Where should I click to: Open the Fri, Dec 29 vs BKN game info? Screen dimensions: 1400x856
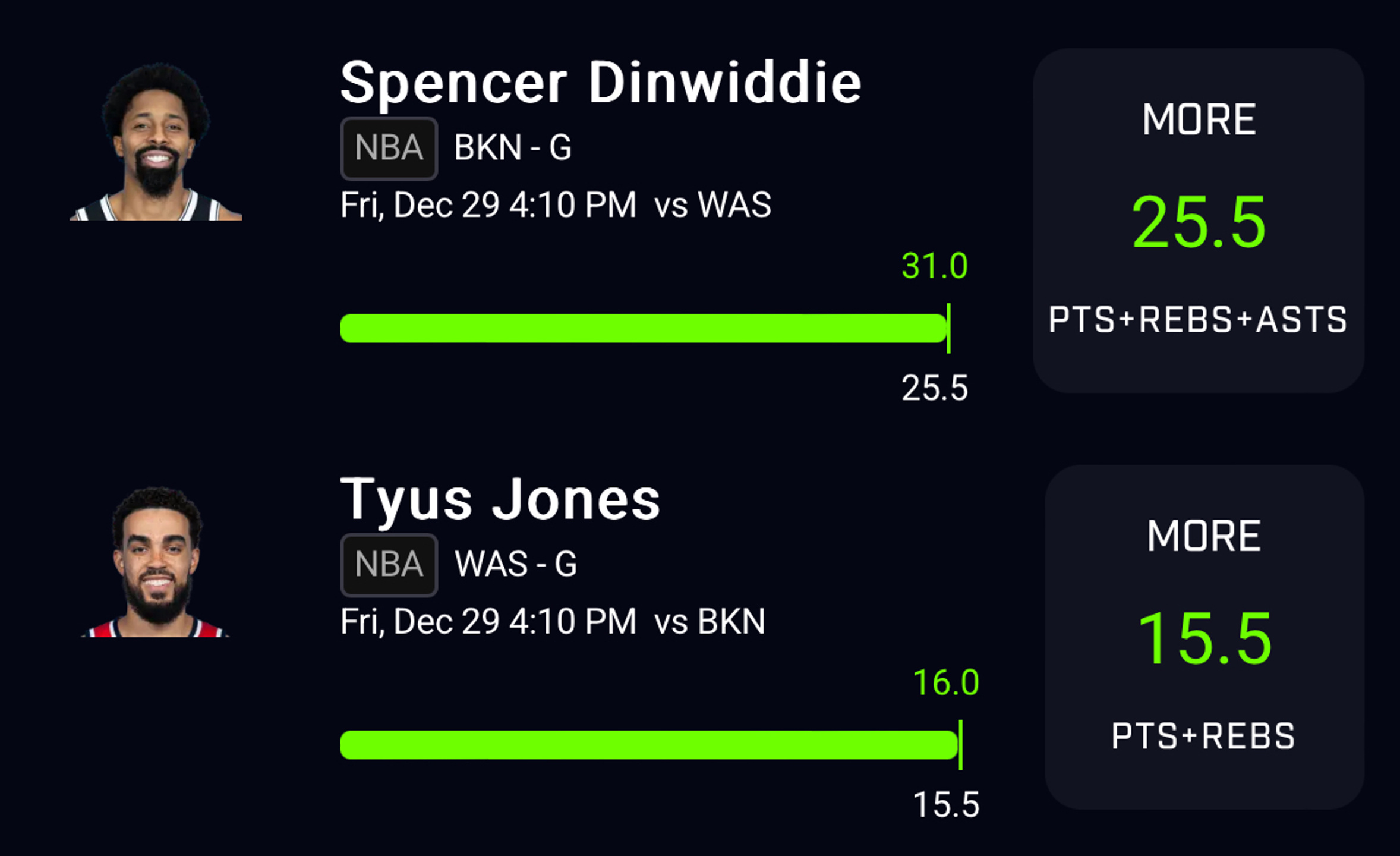coord(553,622)
